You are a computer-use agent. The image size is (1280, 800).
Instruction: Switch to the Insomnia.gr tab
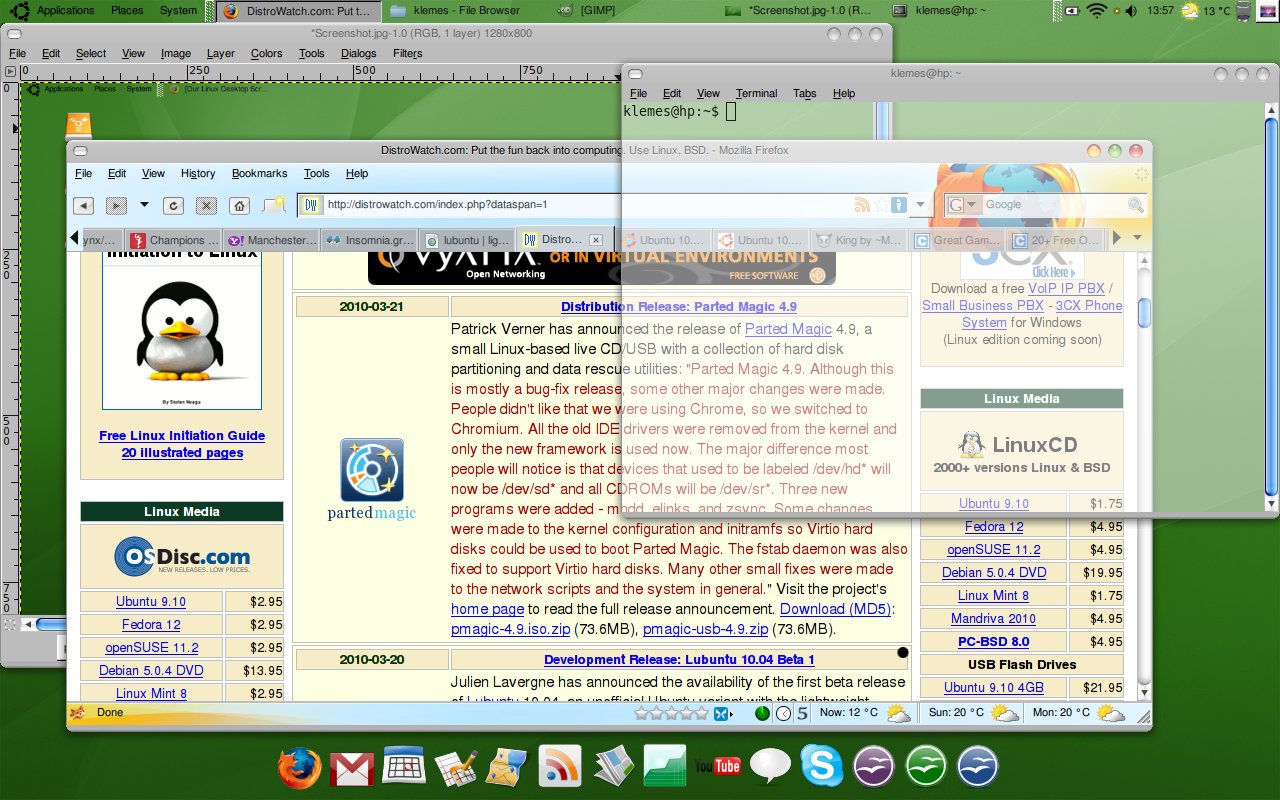pyautogui.click(x=369, y=240)
